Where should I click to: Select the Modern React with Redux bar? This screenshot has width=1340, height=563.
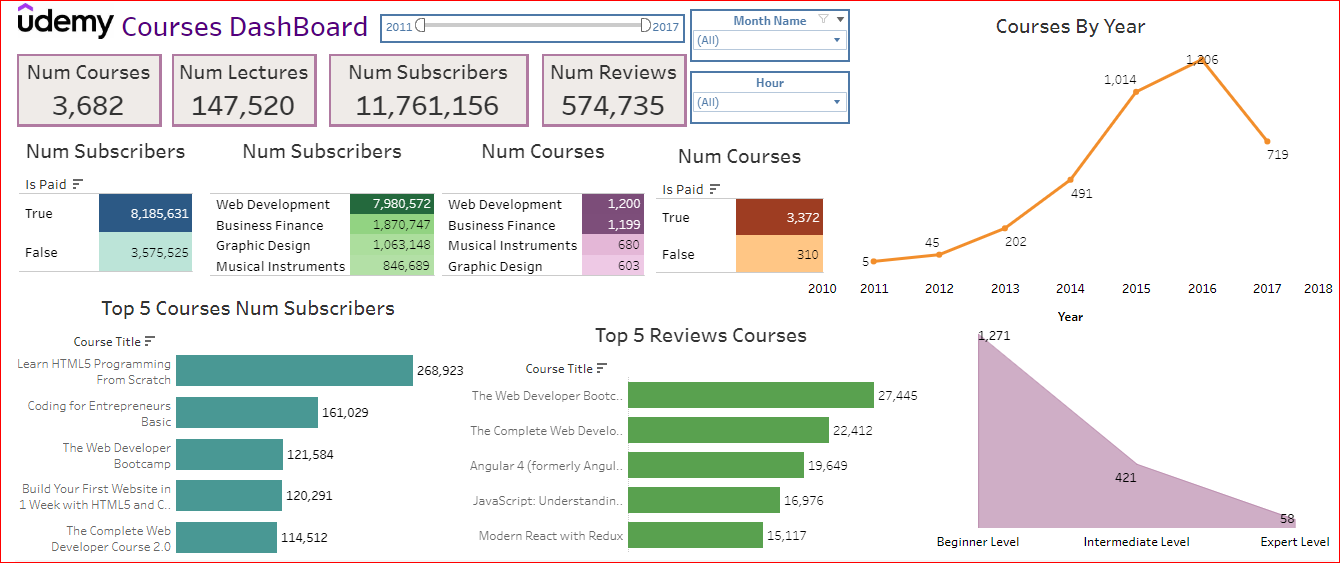(x=695, y=535)
